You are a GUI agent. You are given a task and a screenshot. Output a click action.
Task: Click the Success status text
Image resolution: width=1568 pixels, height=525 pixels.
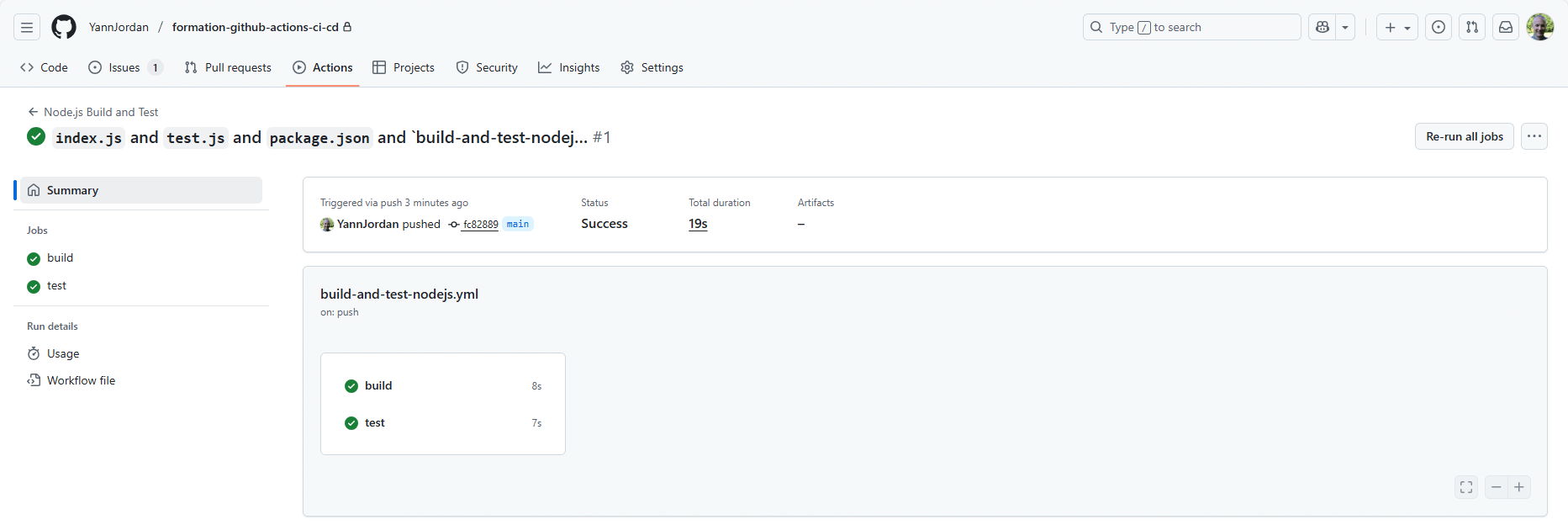click(x=604, y=224)
